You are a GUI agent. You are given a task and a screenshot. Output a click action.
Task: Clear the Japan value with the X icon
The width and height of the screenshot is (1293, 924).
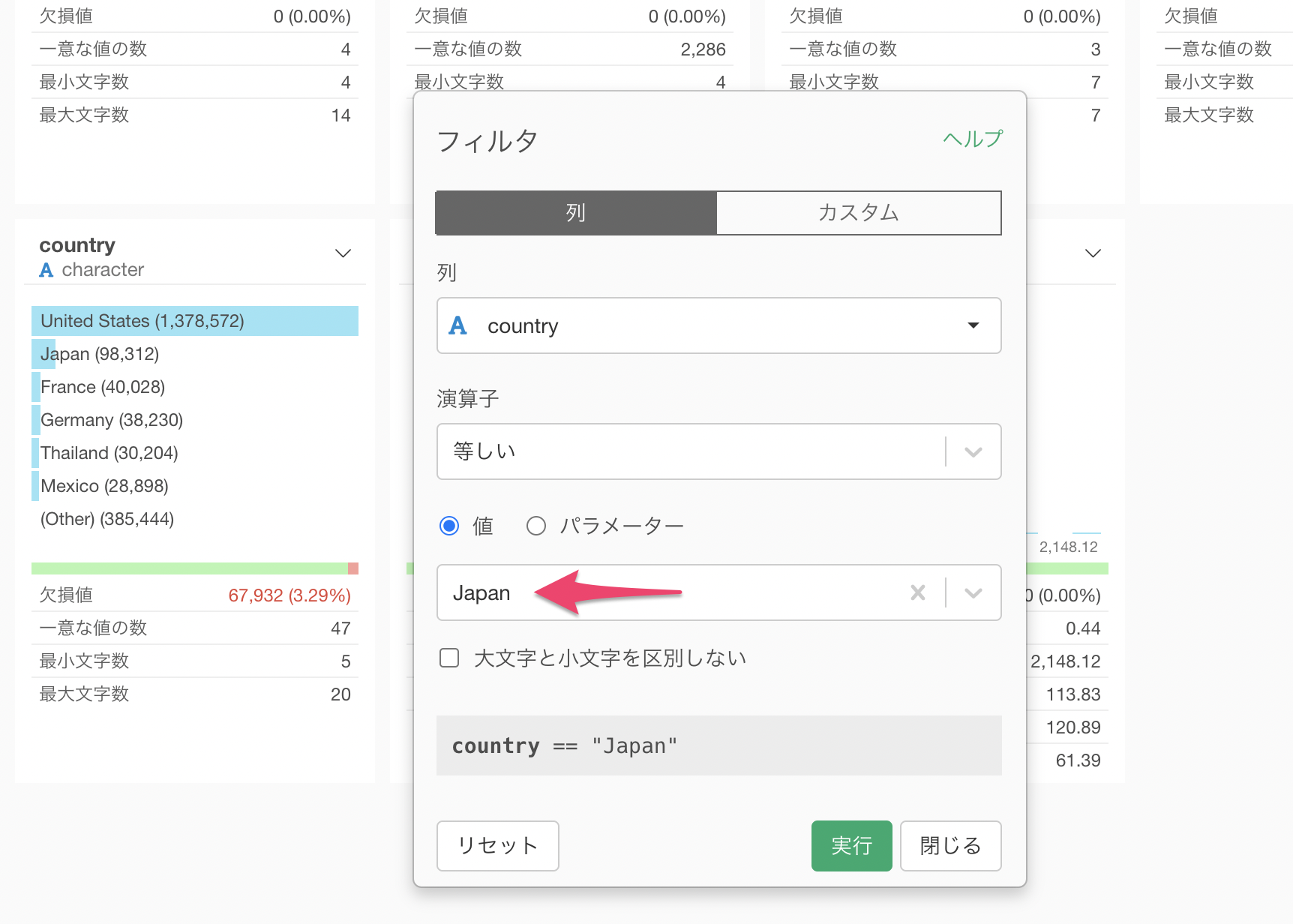[917, 593]
